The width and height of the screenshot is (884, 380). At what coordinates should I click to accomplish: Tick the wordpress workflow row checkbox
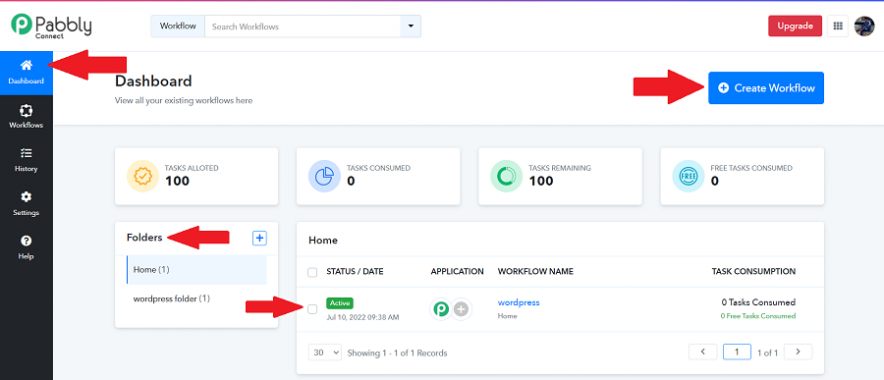pyautogui.click(x=312, y=309)
